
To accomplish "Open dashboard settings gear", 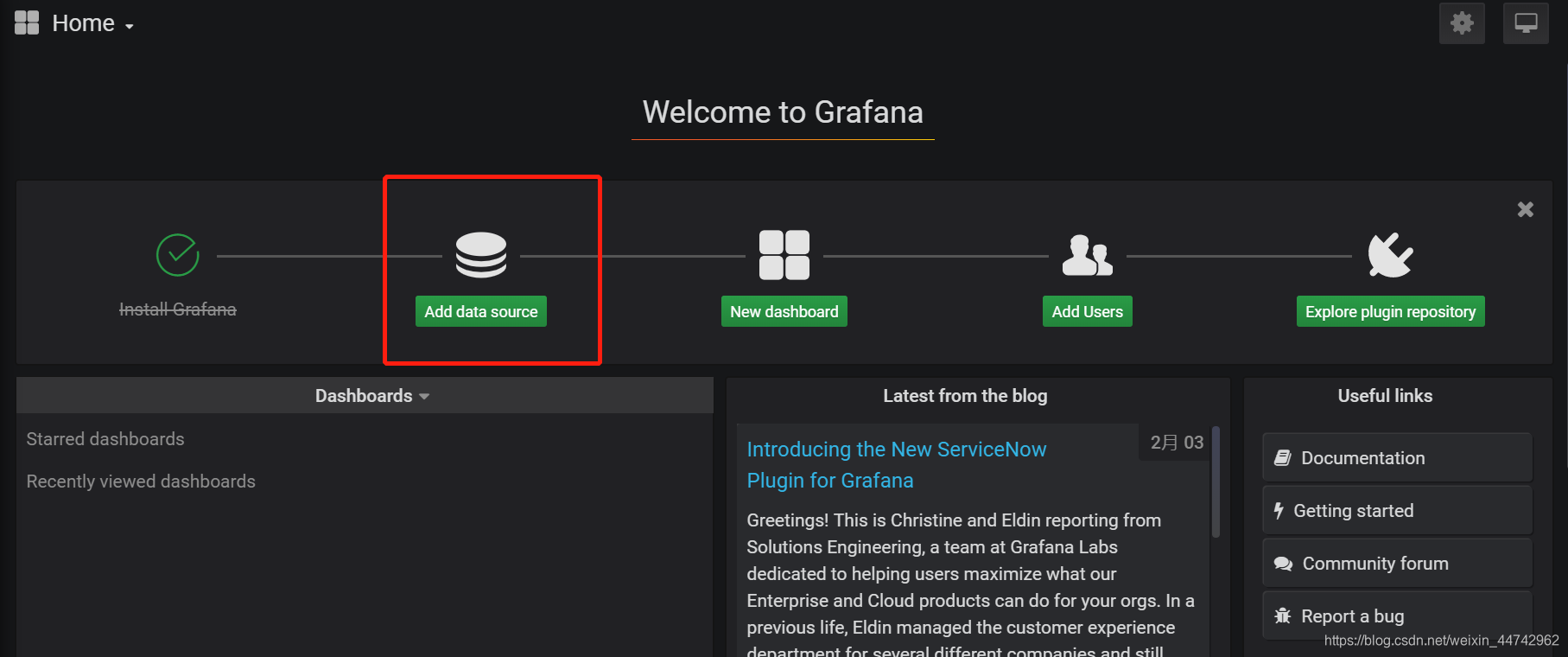I will [x=1462, y=23].
